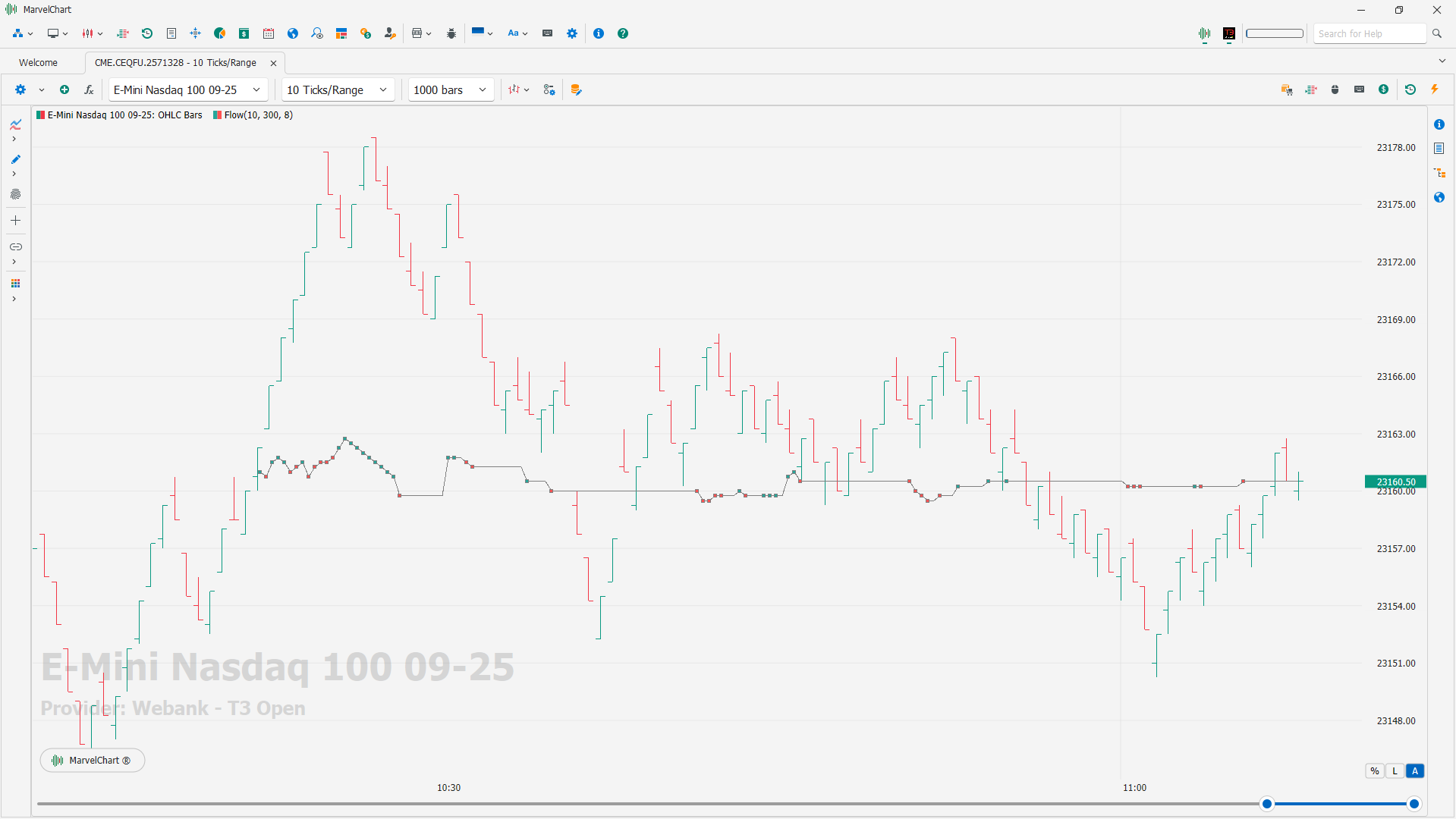Click the chart toolbar history refresh icon
The image size is (1456, 819).
1410,89
